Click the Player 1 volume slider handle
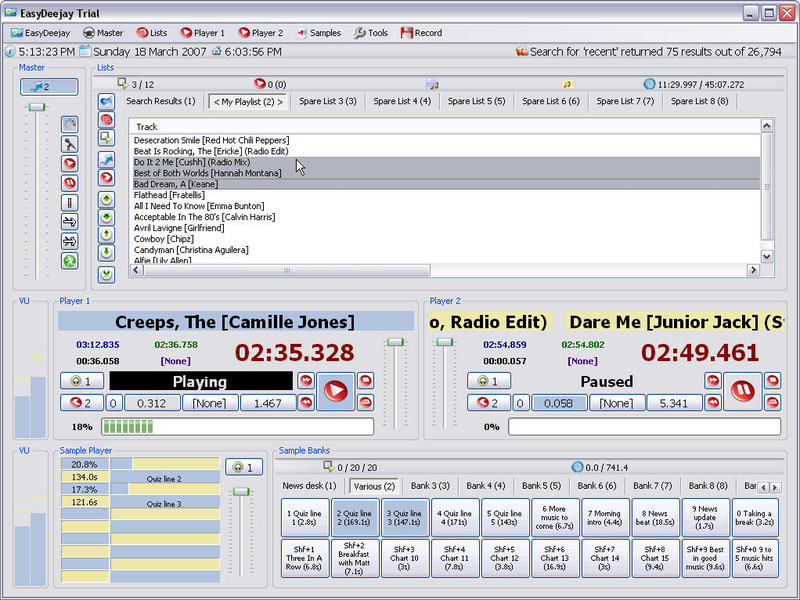Screen dimensions: 800x600 [395, 342]
